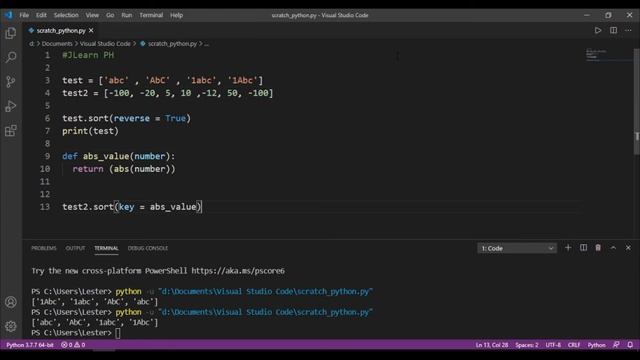This screenshot has width=640, height=360.
Task: Open the Explorer view in activity bar
Action: pyautogui.click(x=11, y=33)
